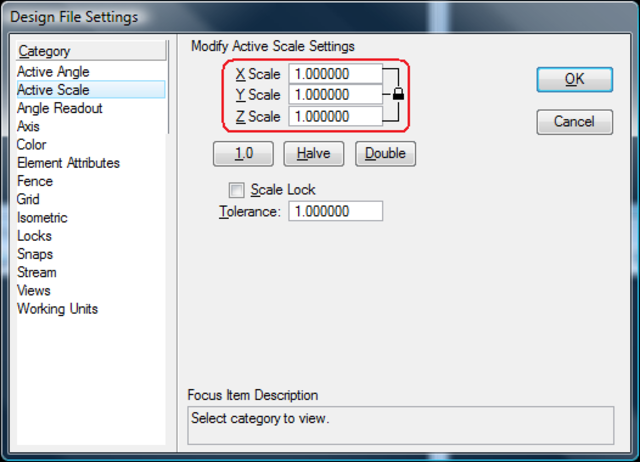The image size is (640, 462).
Task: Click the Focus Item Description box
Action: pos(400,425)
